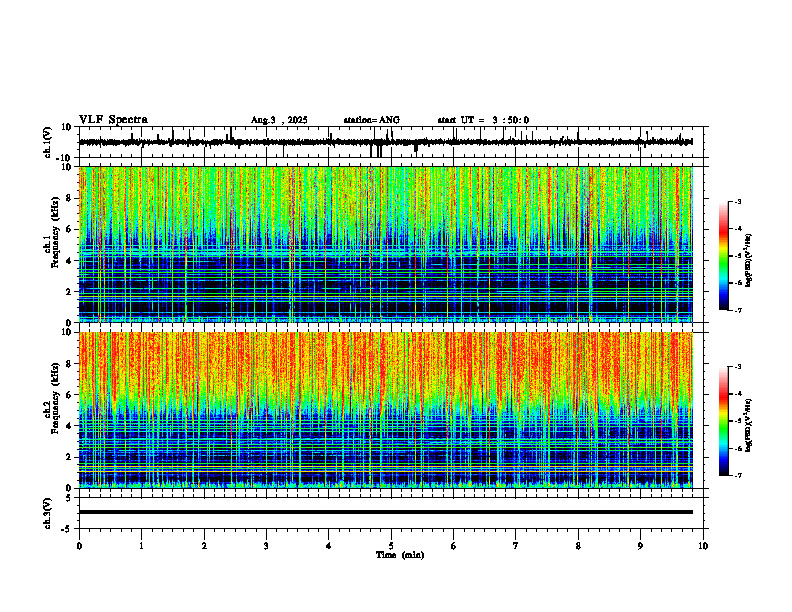Click the ch.3(V) axis label

(x=48, y=513)
